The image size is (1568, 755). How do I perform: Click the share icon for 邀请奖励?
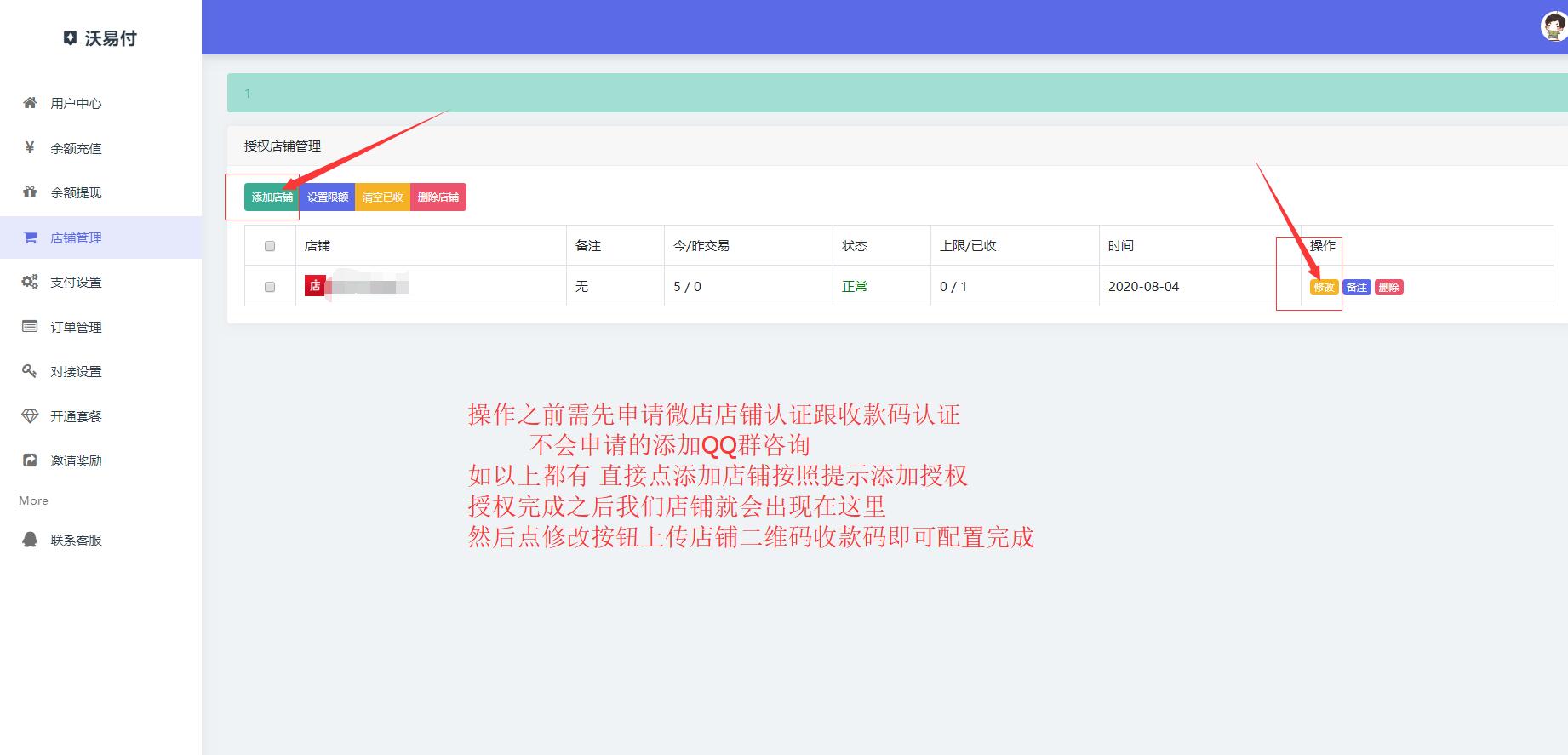(30, 460)
